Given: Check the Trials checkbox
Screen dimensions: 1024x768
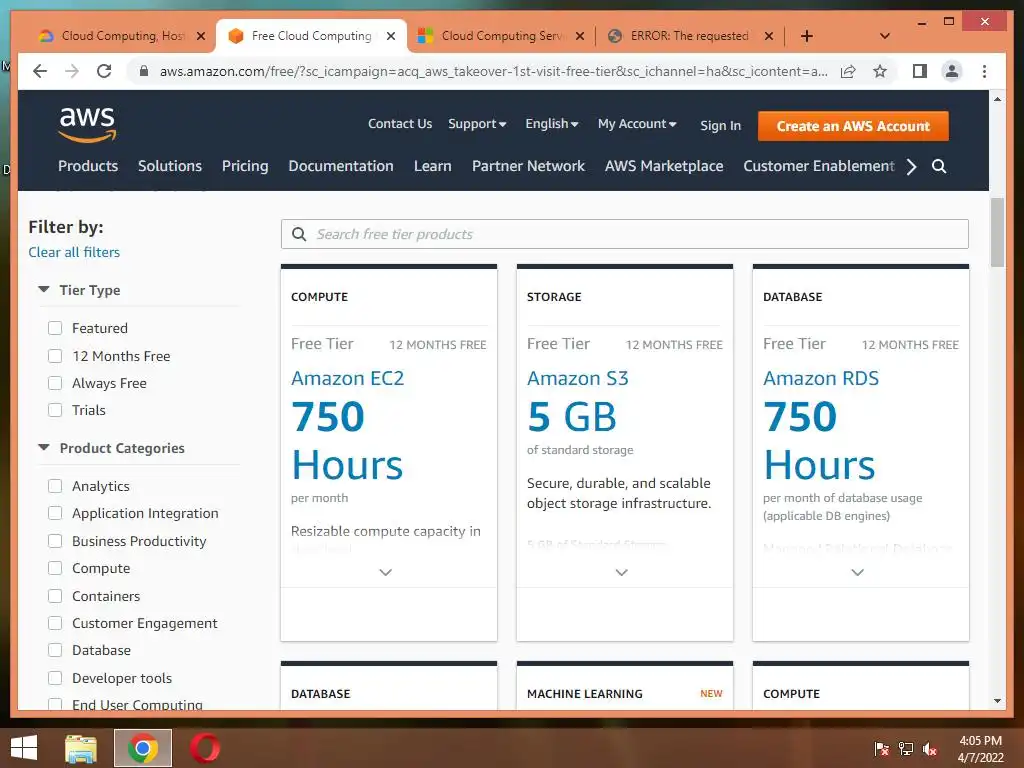Looking at the screenshot, I should (x=55, y=410).
